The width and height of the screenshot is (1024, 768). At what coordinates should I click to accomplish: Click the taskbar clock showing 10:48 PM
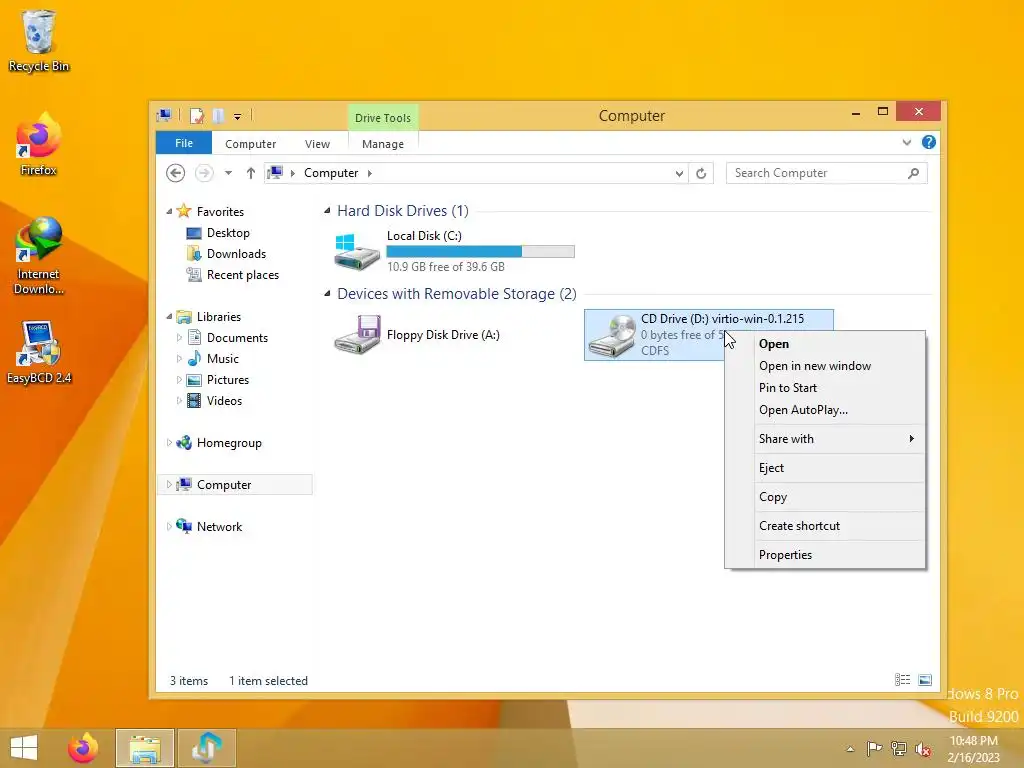pyautogui.click(x=974, y=748)
